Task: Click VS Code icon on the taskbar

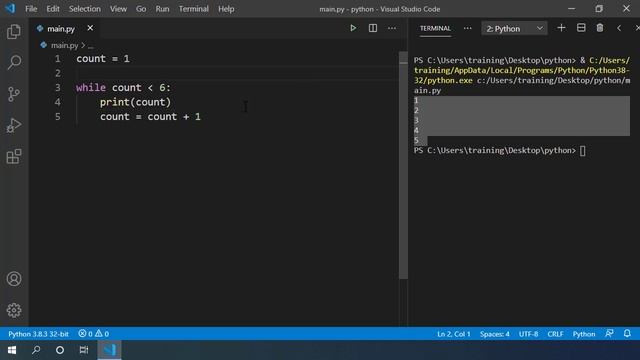Action: click(109, 350)
